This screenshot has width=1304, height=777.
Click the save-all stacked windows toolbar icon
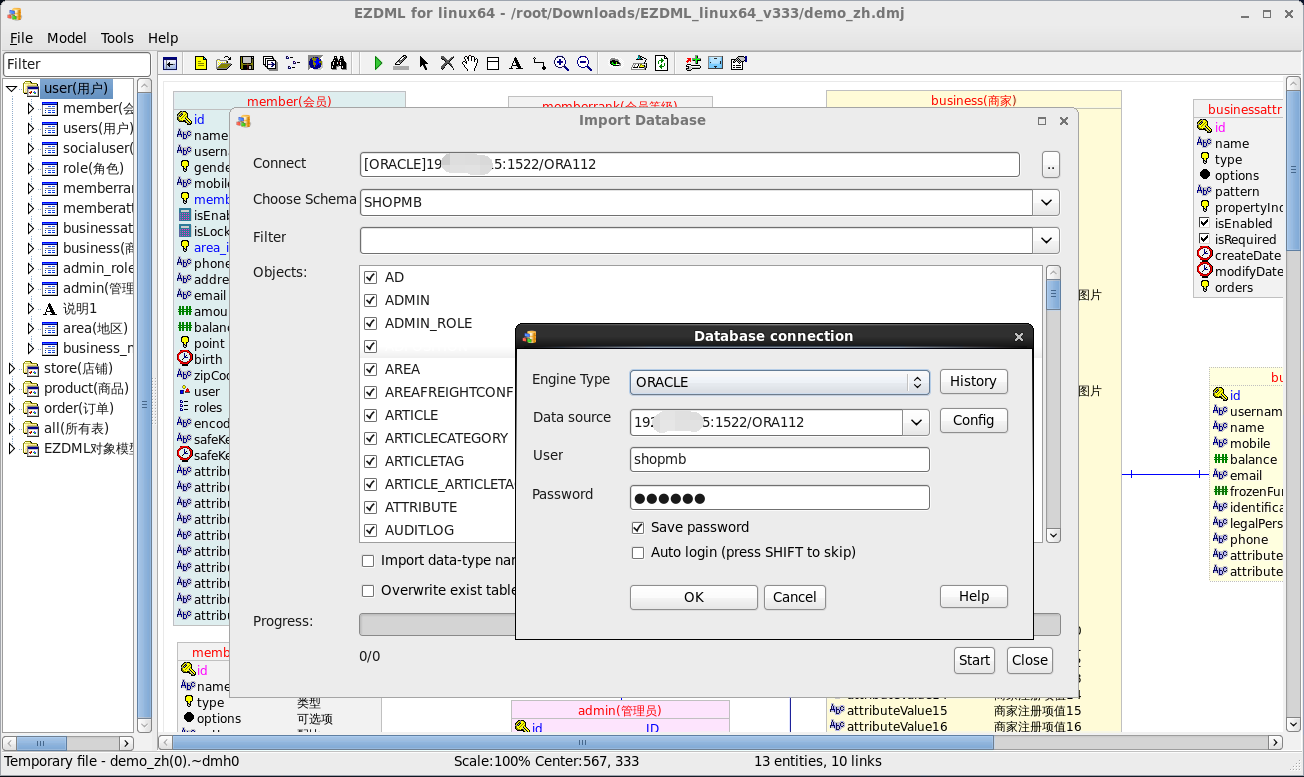(270, 63)
